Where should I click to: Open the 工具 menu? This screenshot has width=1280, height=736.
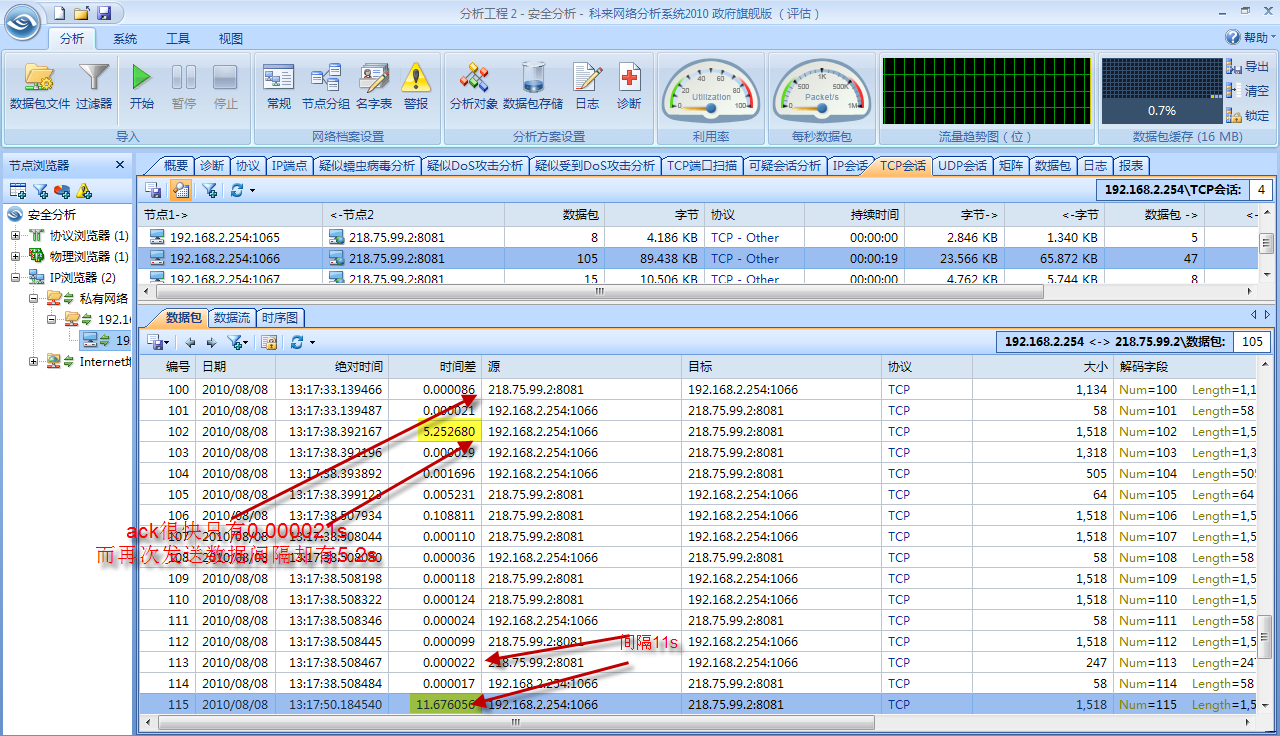point(178,38)
